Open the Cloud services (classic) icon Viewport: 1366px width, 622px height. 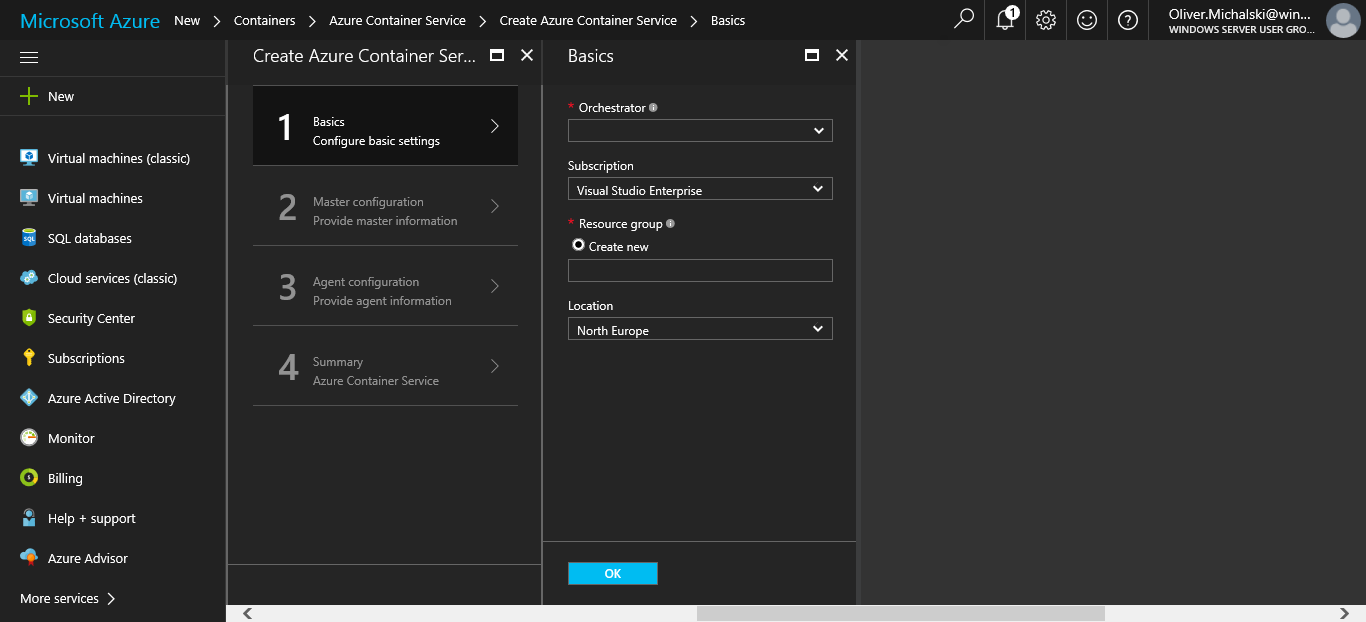[x=29, y=278]
